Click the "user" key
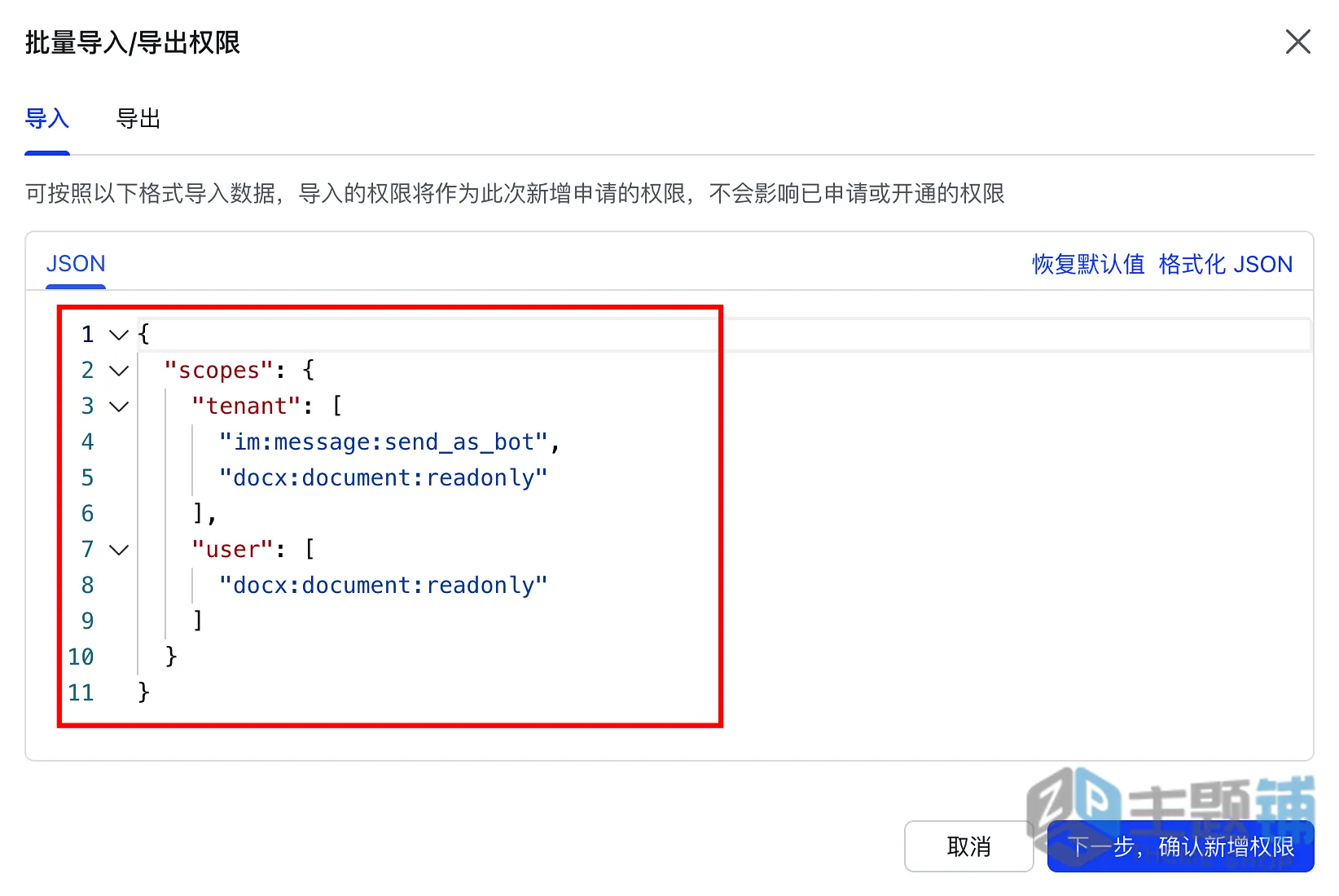The height and width of the screenshot is (896, 1339). 233,550
